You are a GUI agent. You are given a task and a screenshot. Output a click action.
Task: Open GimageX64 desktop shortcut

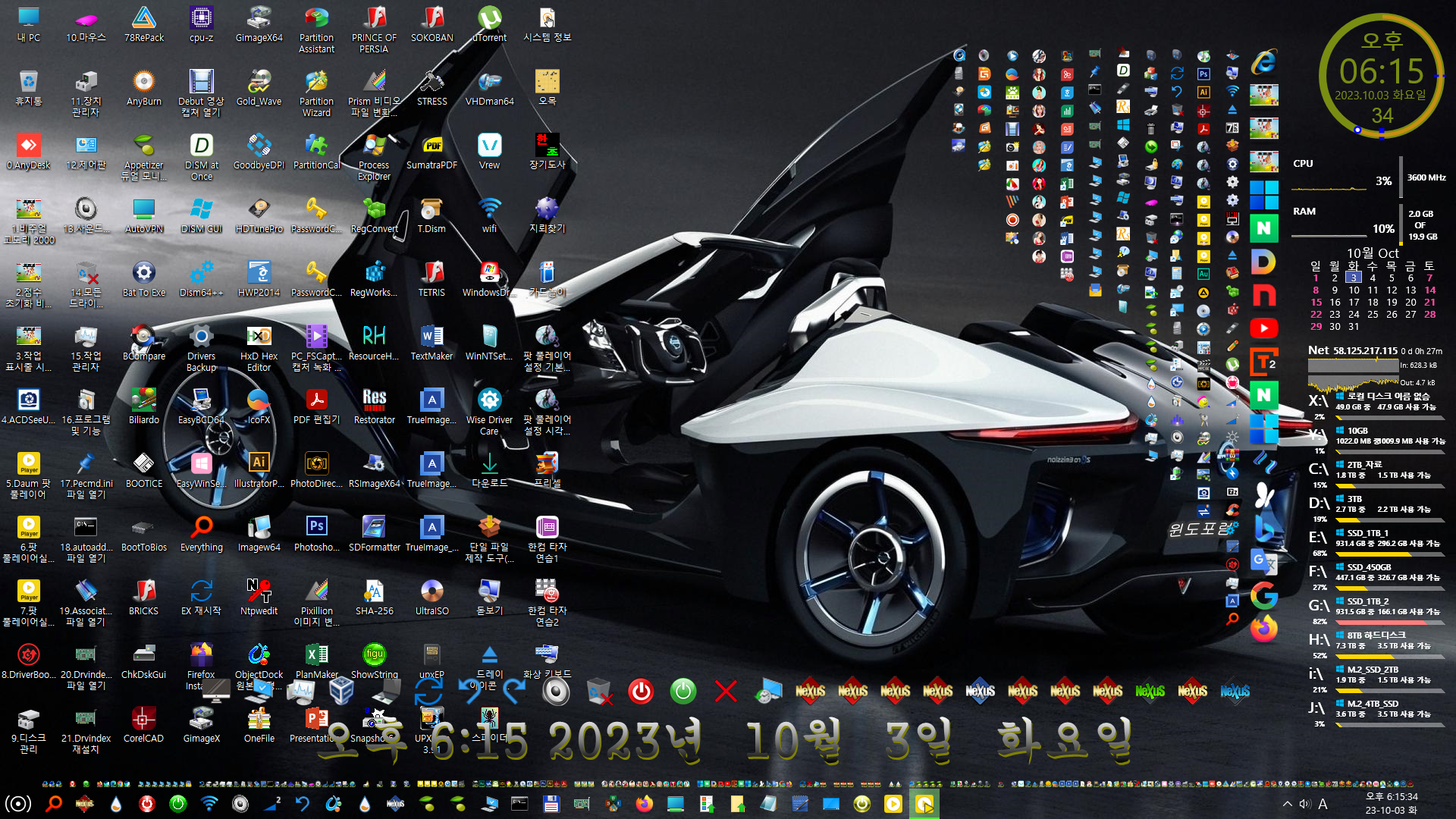(259, 24)
